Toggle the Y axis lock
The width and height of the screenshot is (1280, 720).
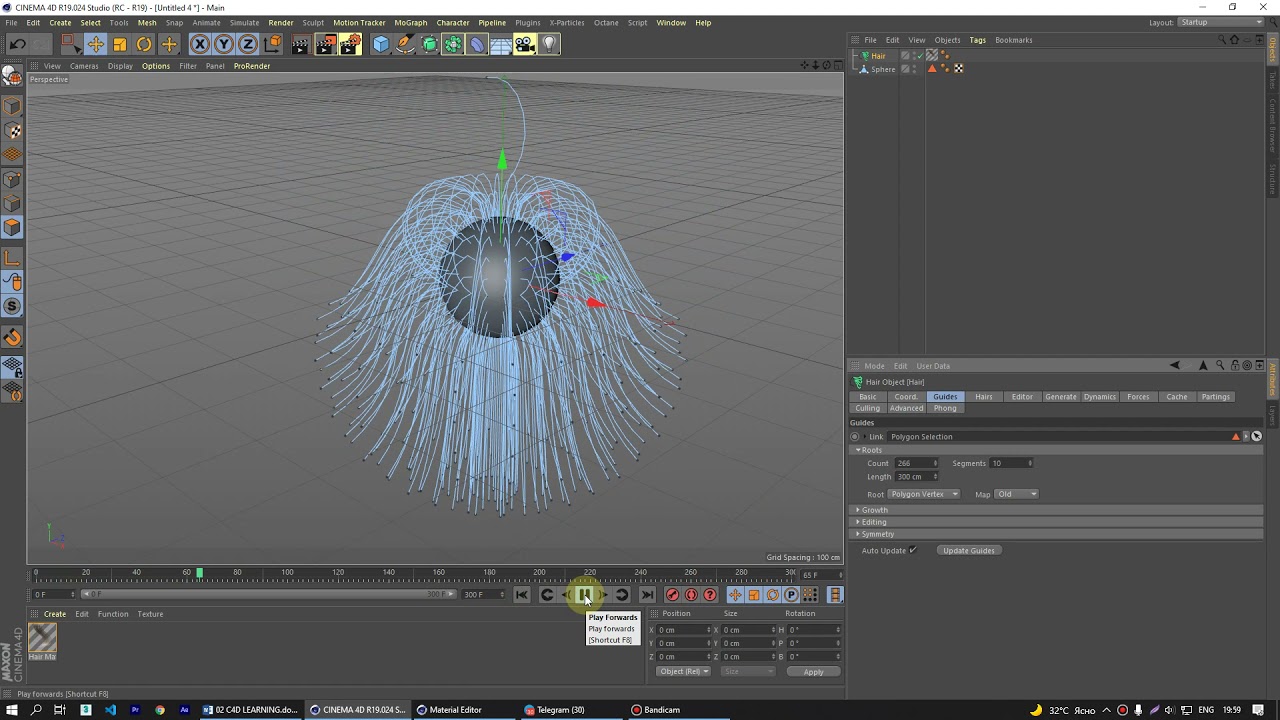(x=224, y=44)
